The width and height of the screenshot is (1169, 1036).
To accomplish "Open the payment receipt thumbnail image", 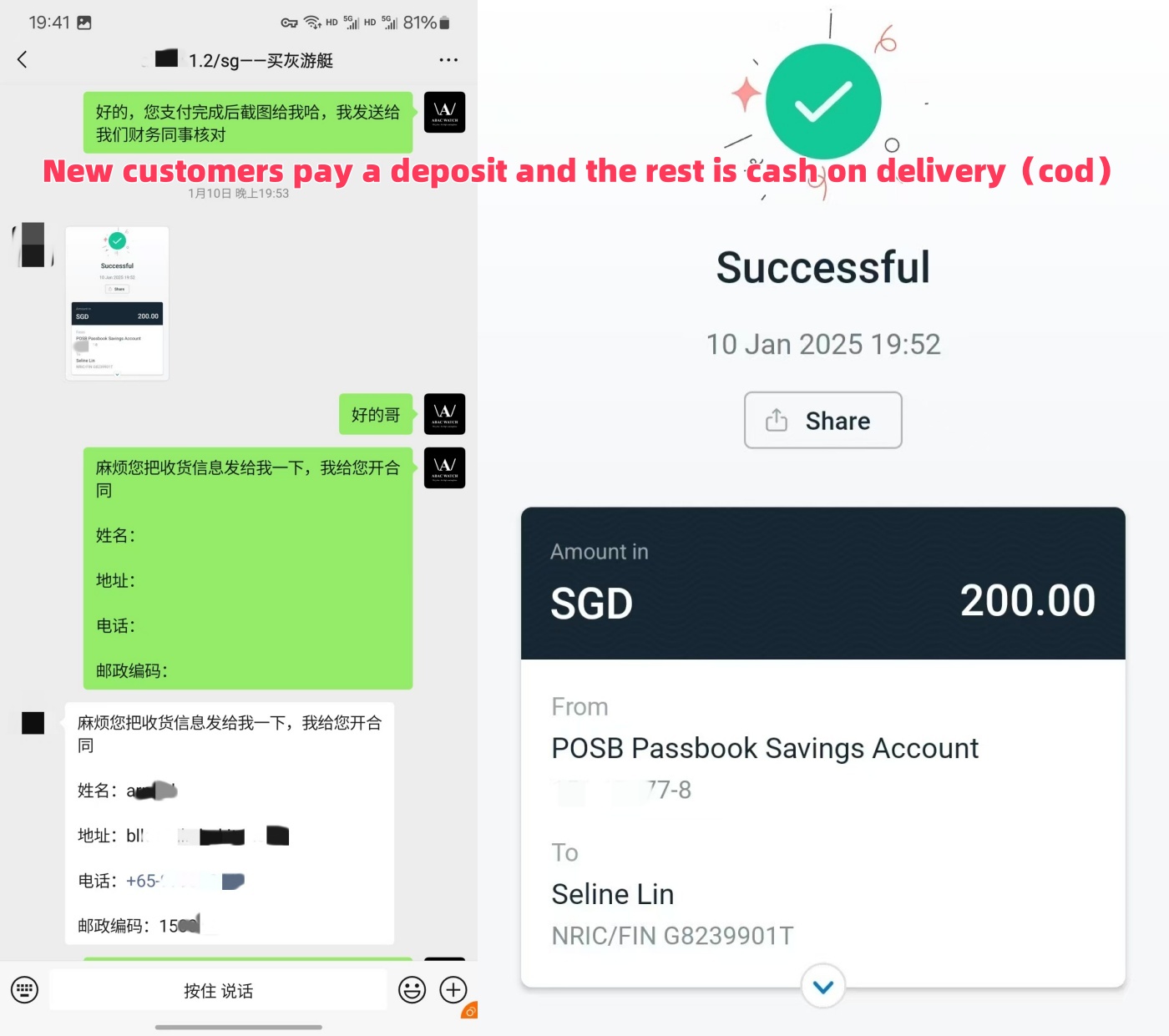I will click(x=117, y=304).
